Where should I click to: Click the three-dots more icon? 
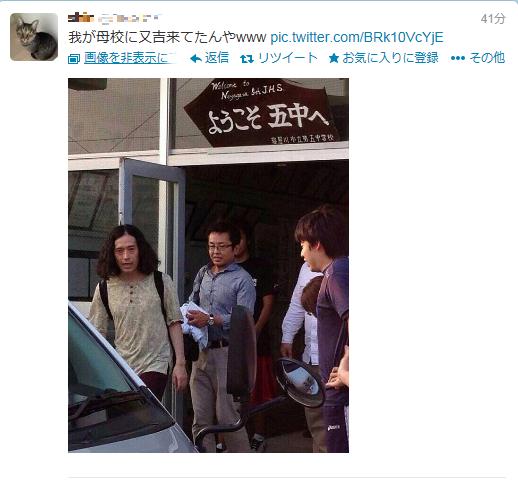(x=458, y=58)
